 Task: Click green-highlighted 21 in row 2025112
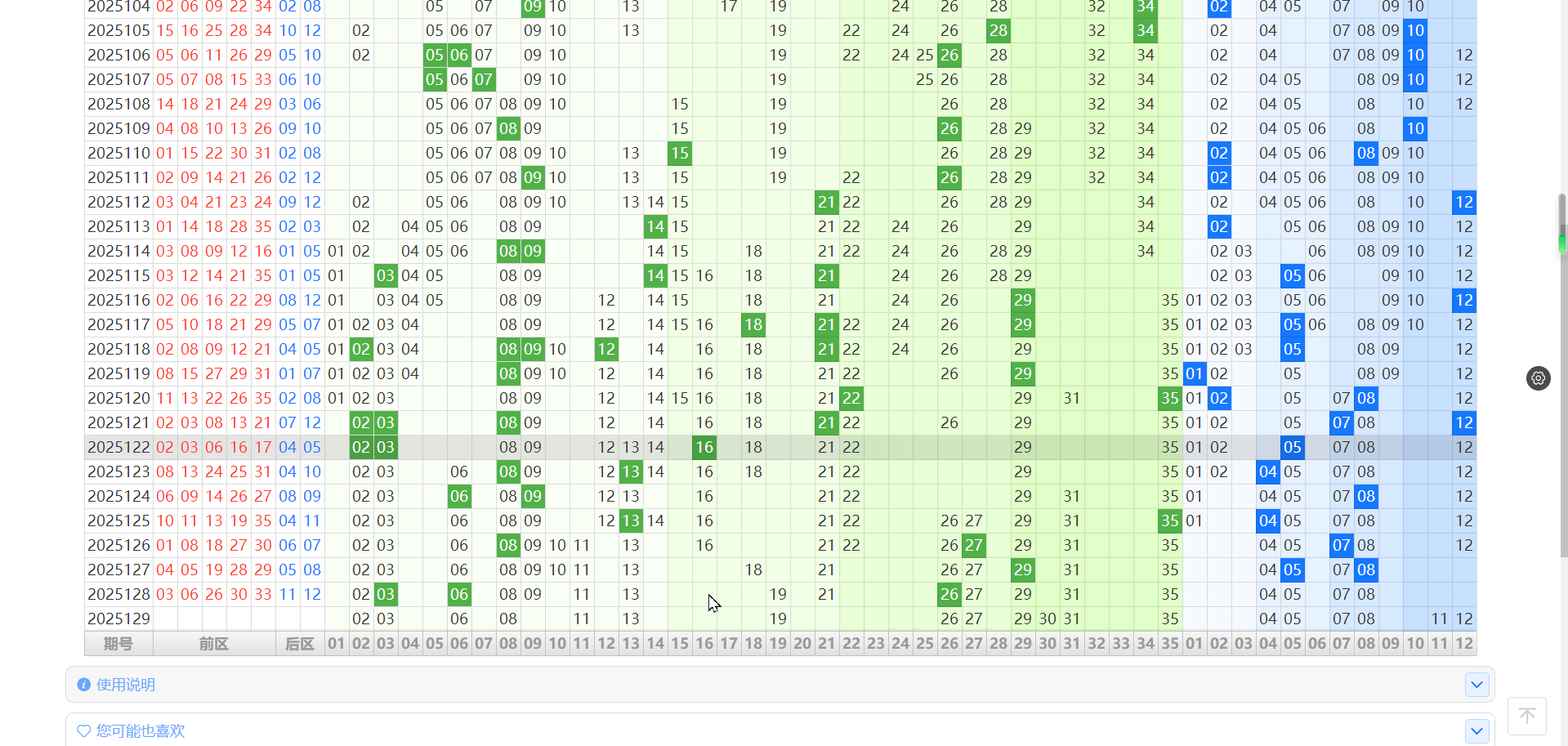pos(827,202)
